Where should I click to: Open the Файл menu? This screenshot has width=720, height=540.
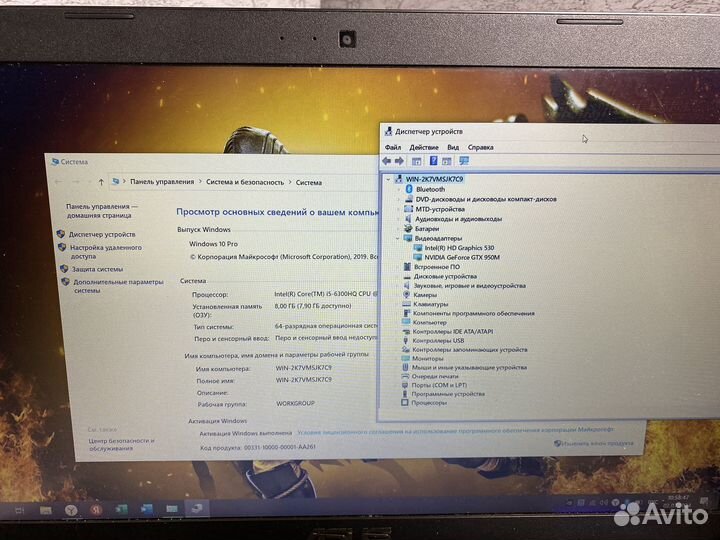coord(393,147)
